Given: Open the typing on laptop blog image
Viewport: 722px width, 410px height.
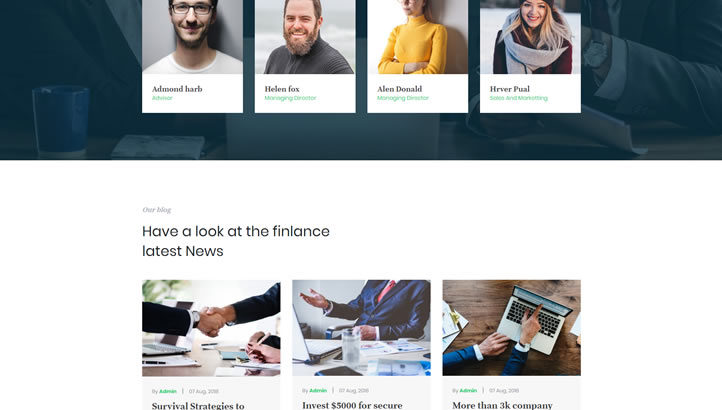Looking at the screenshot, I should pos(512,328).
